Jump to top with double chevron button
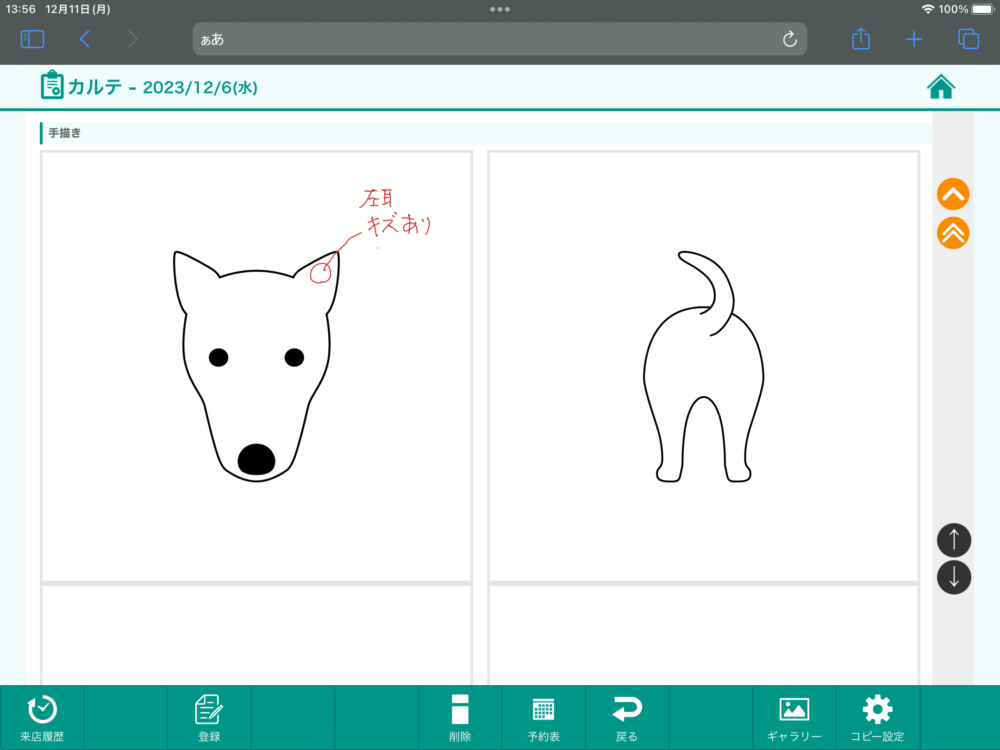 pyautogui.click(x=953, y=233)
